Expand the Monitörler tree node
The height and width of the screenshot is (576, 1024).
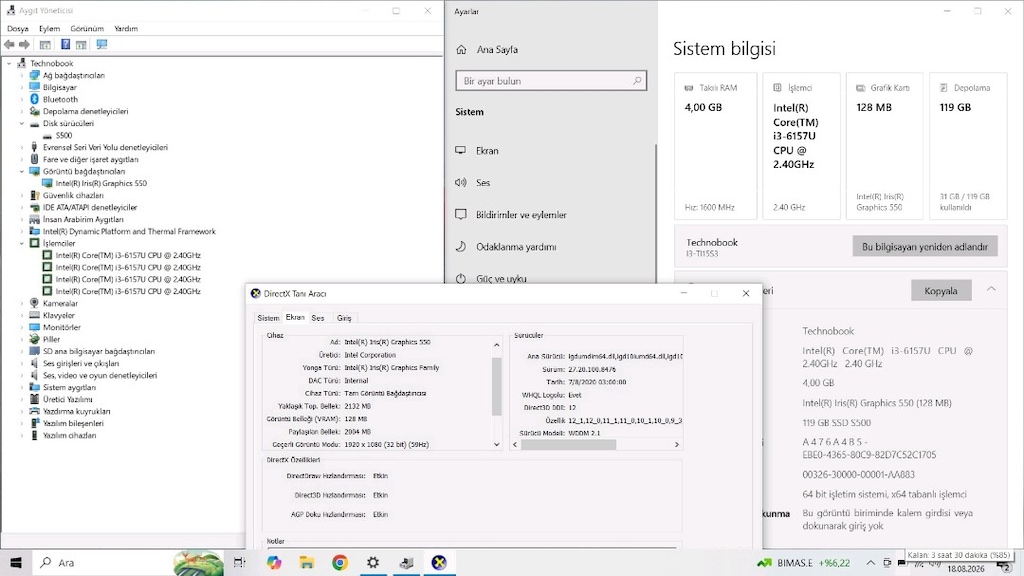tap(22, 327)
